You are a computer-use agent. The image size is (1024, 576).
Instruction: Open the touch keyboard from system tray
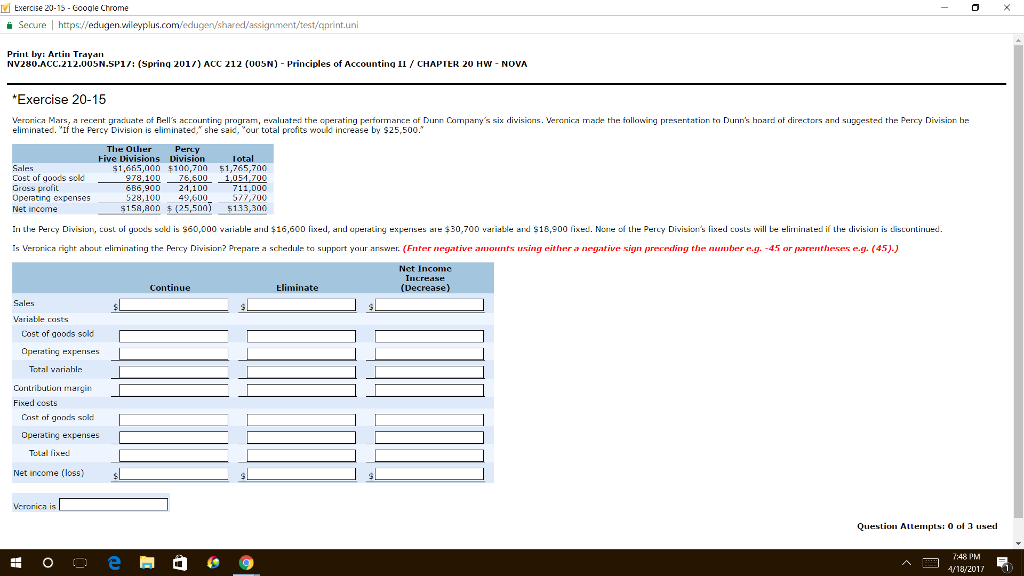click(933, 563)
